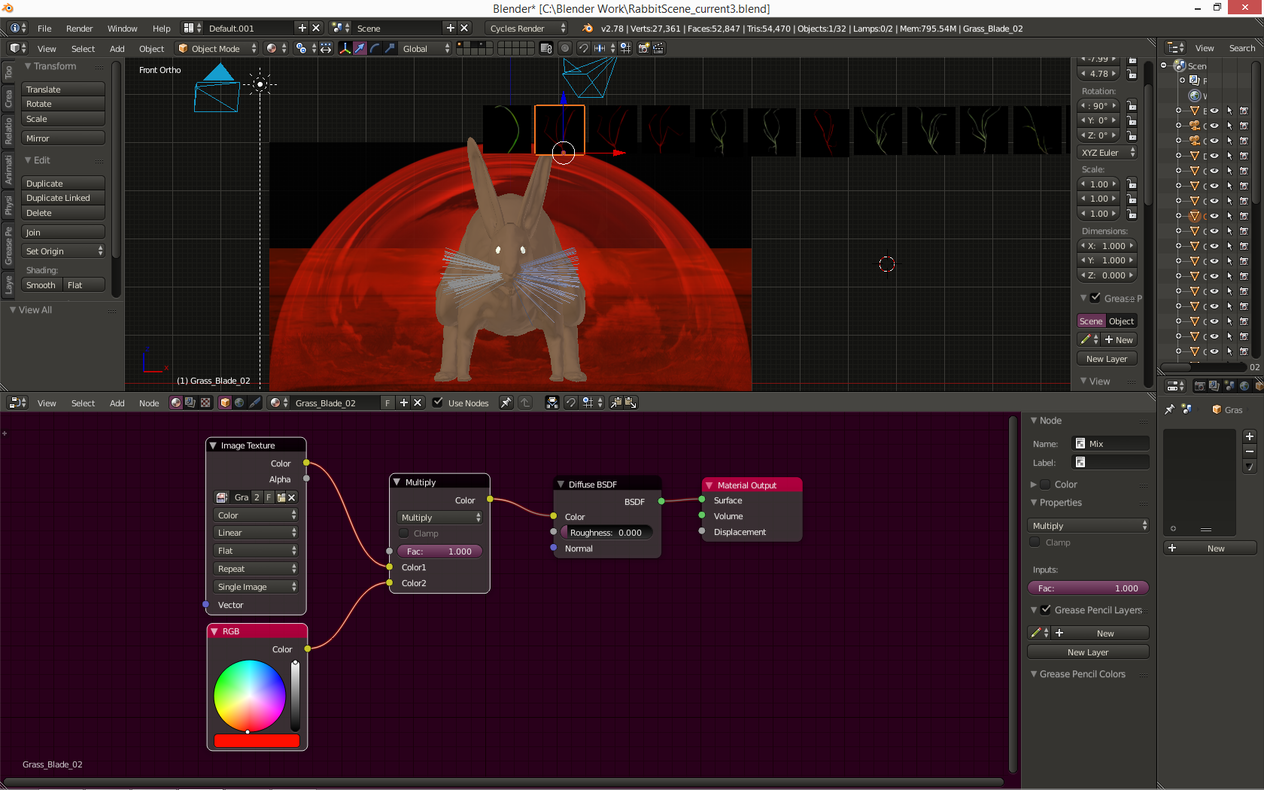Select the compositing node tree type icon

click(x=190, y=403)
